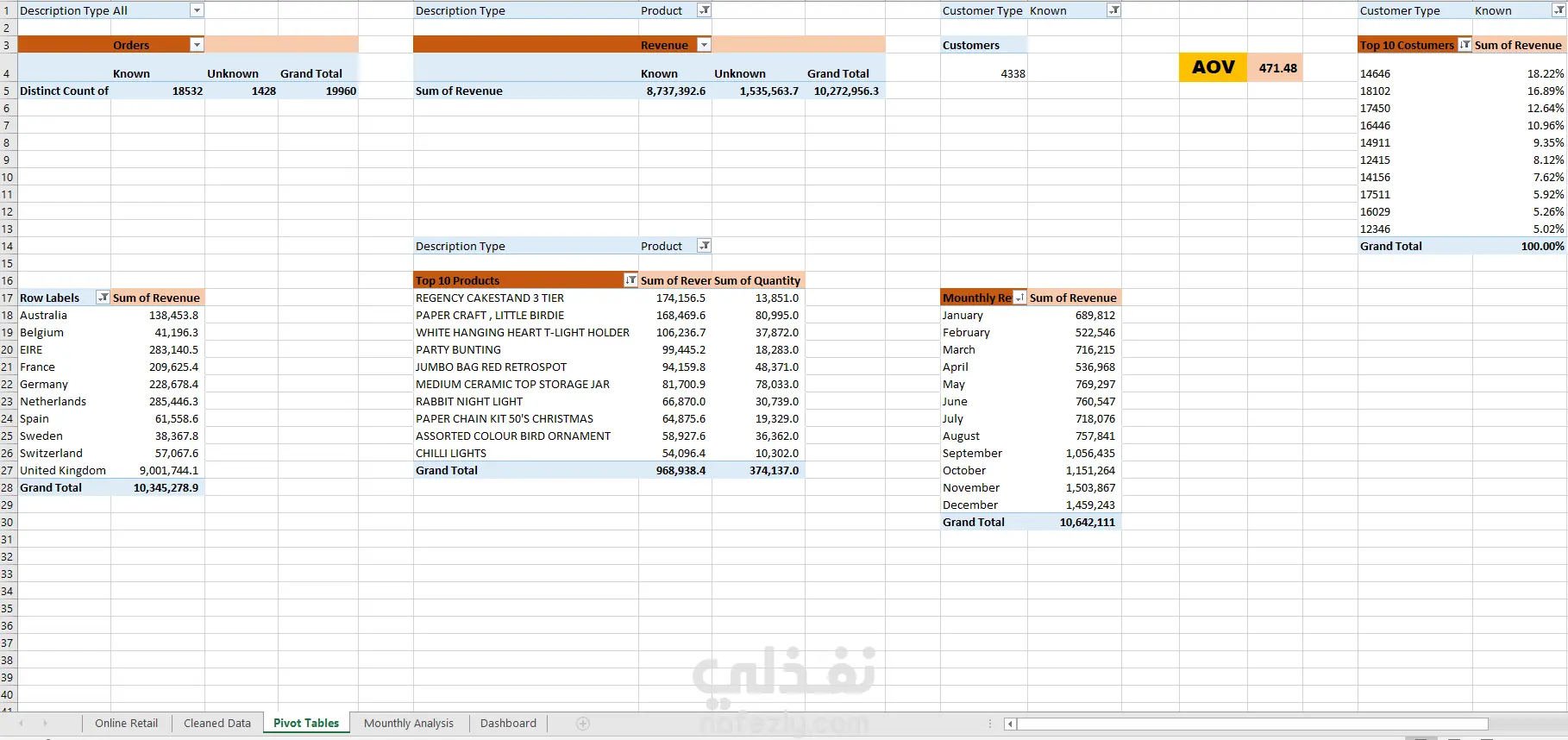Select JUMBO BAG RED RETROSPOT product cell

(x=526, y=367)
